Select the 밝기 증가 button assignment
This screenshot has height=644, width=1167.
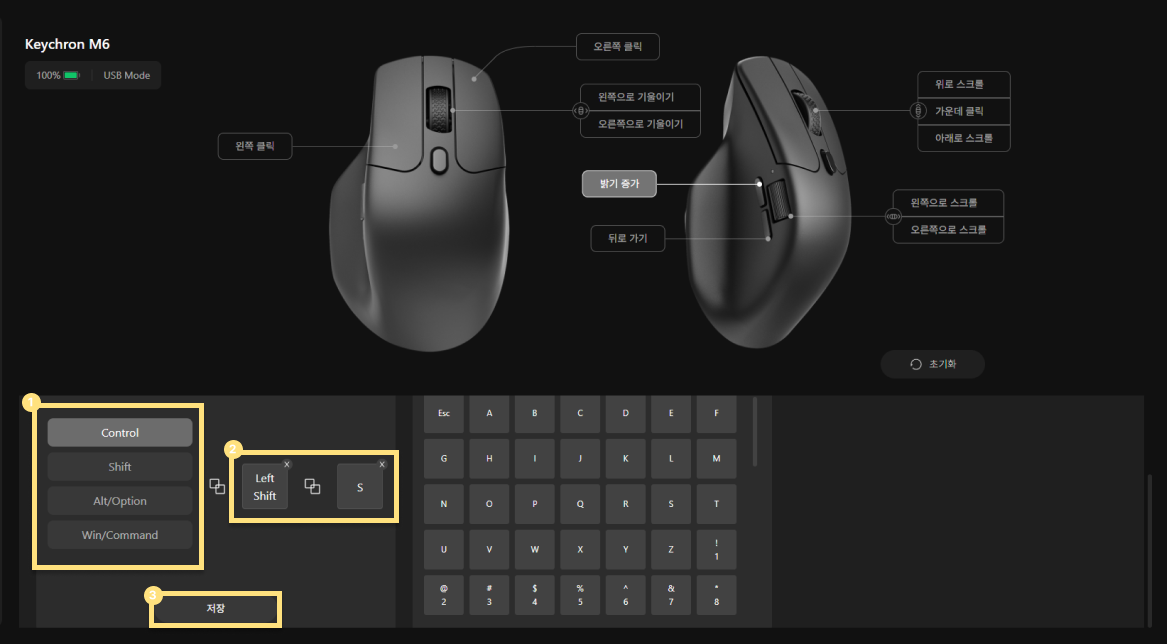[x=619, y=184]
